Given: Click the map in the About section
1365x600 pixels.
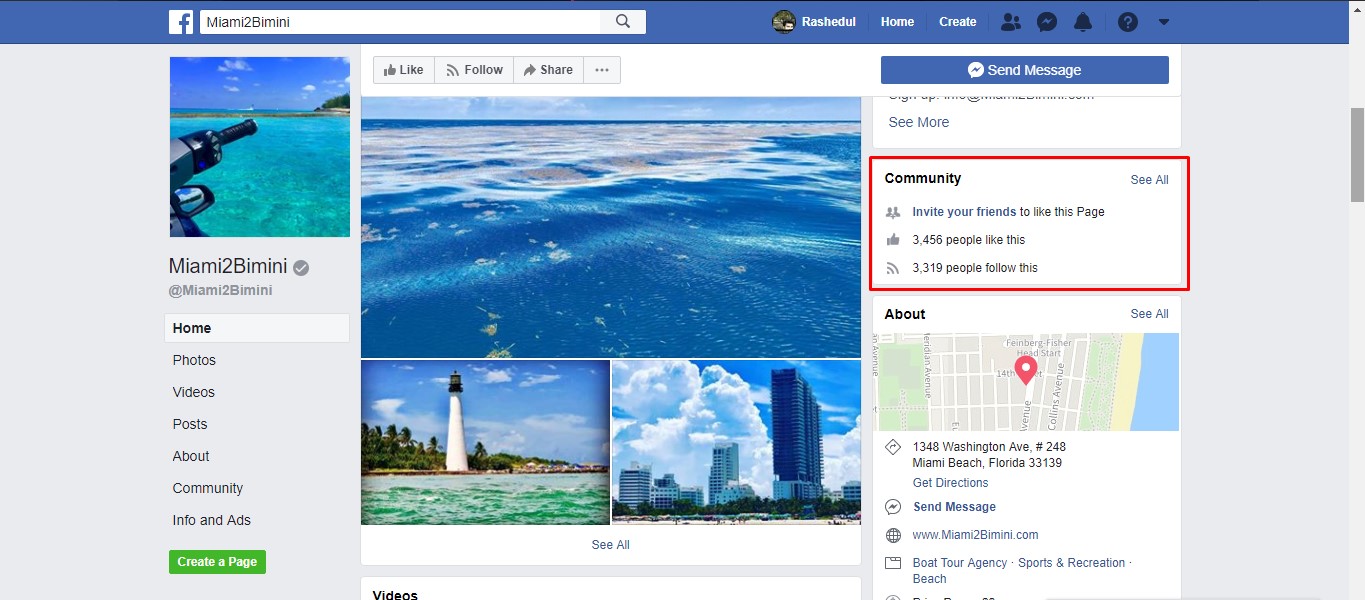Looking at the screenshot, I should pos(1027,382).
